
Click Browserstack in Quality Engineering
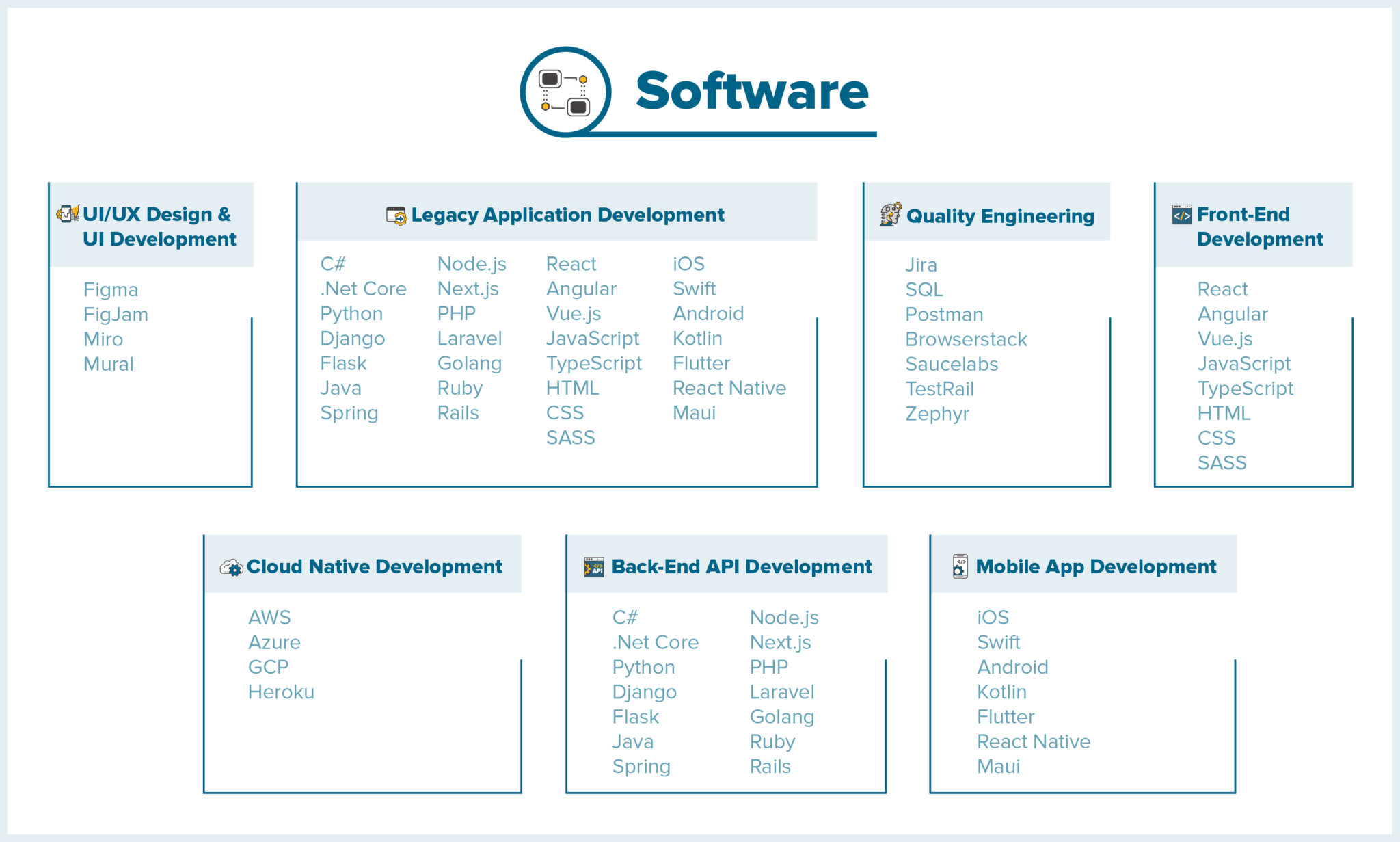click(966, 339)
